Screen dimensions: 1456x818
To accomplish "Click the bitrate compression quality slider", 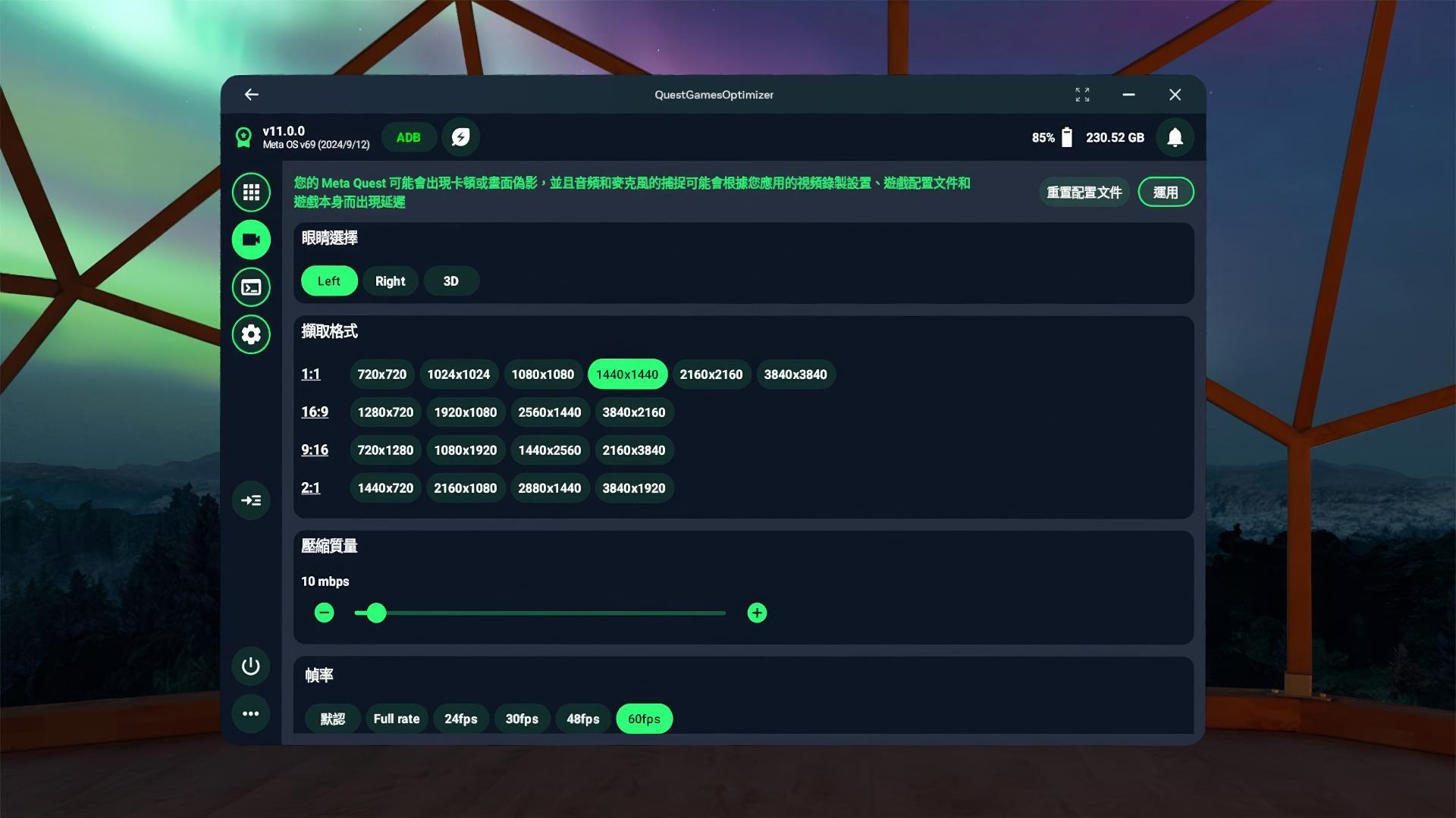I will [x=540, y=613].
